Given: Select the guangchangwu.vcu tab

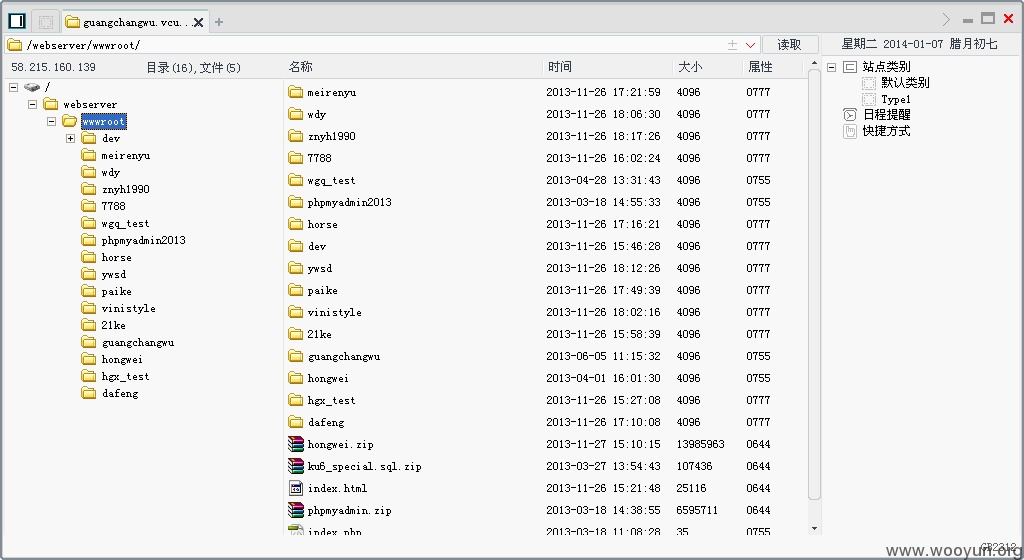Looking at the screenshot, I should (x=135, y=22).
